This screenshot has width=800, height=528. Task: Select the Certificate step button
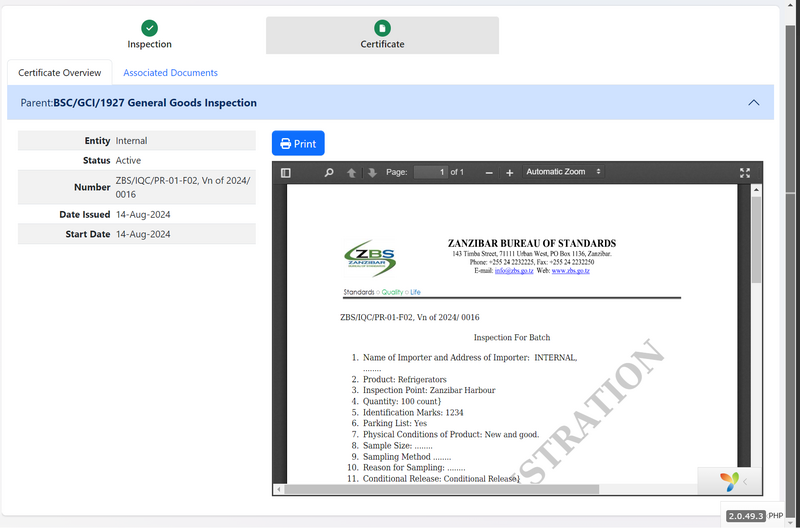click(x=382, y=35)
